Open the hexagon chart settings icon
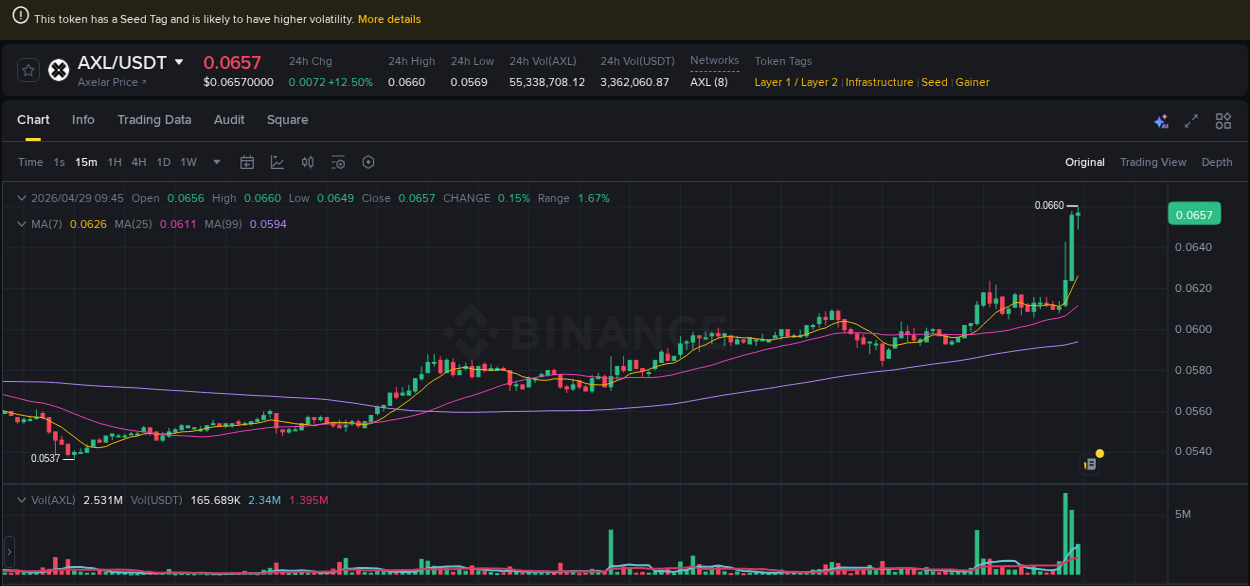This screenshot has height=586, width=1250. (367, 161)
